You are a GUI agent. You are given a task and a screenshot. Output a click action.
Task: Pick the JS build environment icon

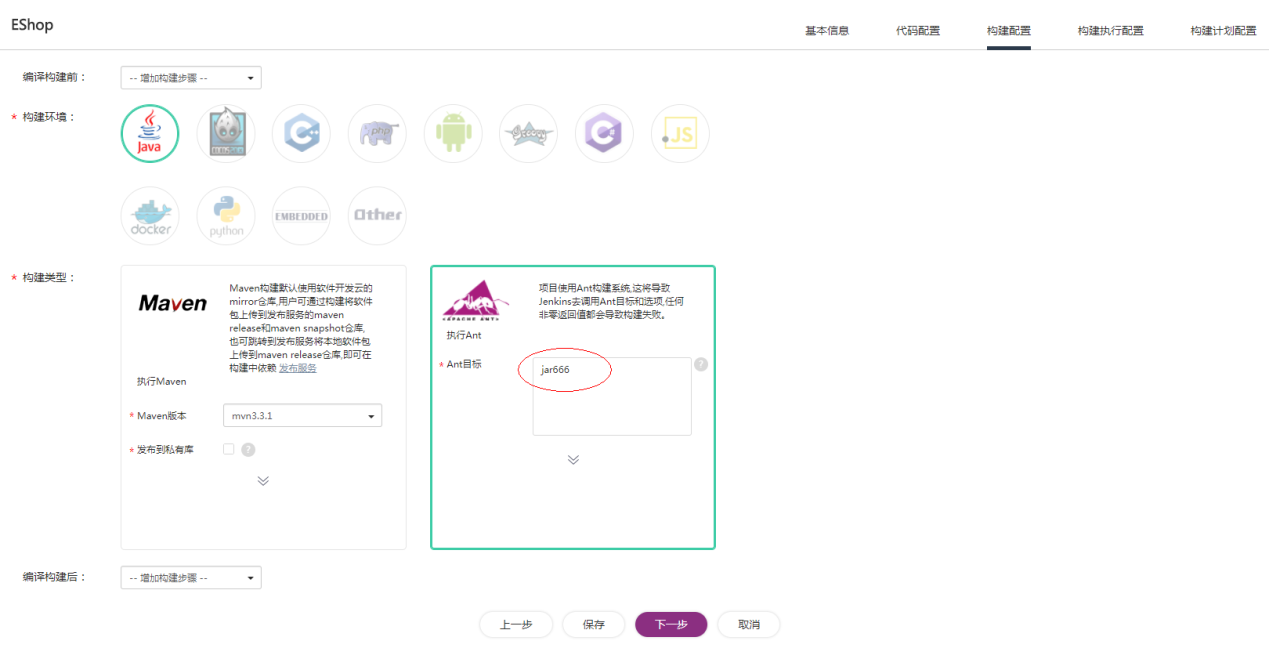click(x=680, y=134)
